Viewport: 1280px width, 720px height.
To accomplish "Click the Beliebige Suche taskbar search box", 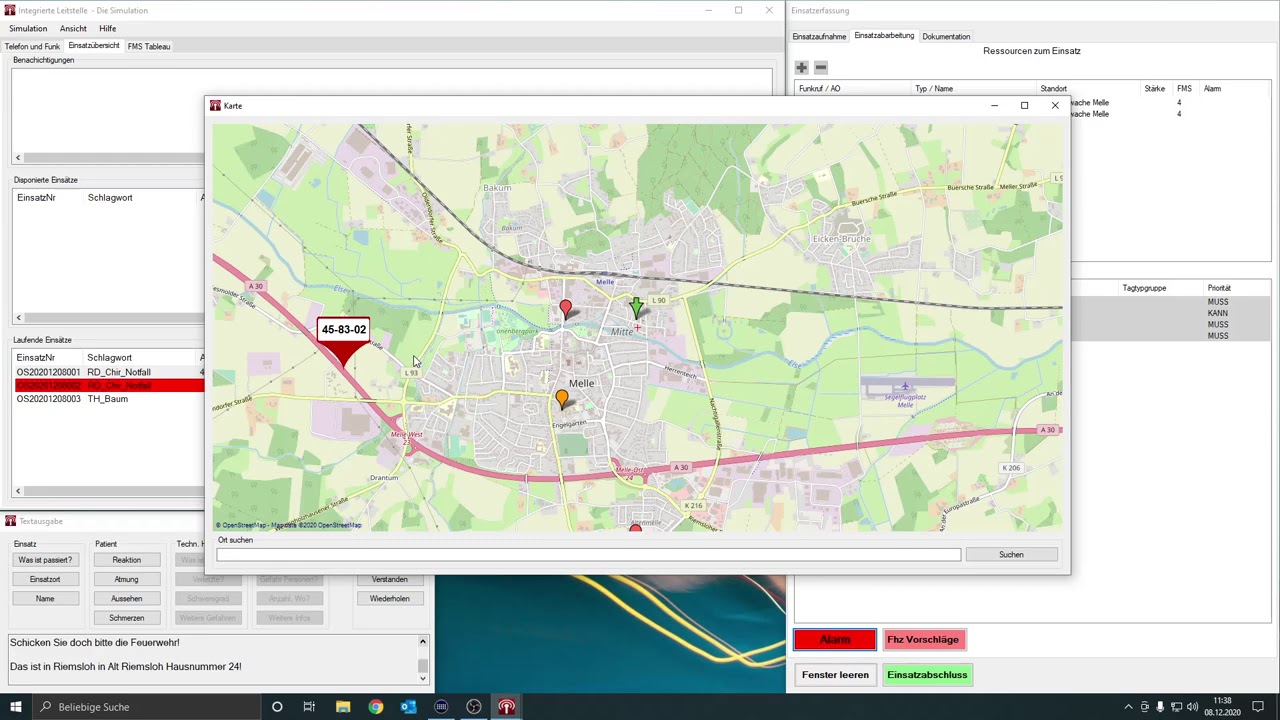I will pyautogui.click(x=146, y=707).
